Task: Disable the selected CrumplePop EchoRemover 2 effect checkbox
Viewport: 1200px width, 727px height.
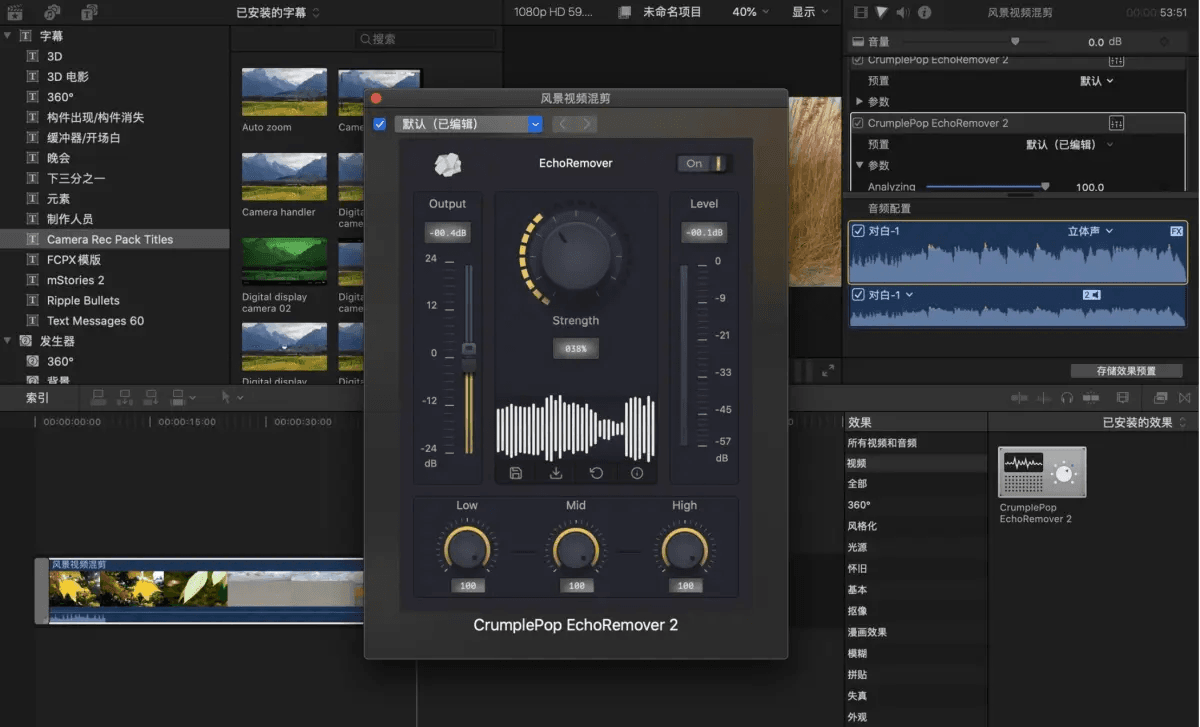Action: point(857,123)
